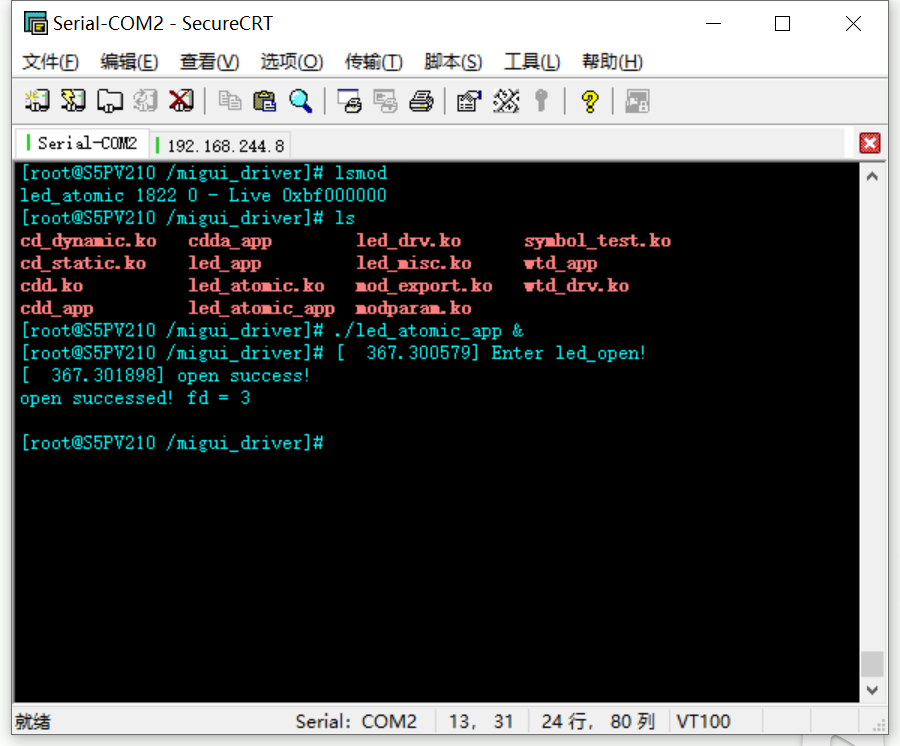This screenshot has height=746, width=900.
Task: Click the wtd_drv.ko file name
Action: tap(576, 285)
